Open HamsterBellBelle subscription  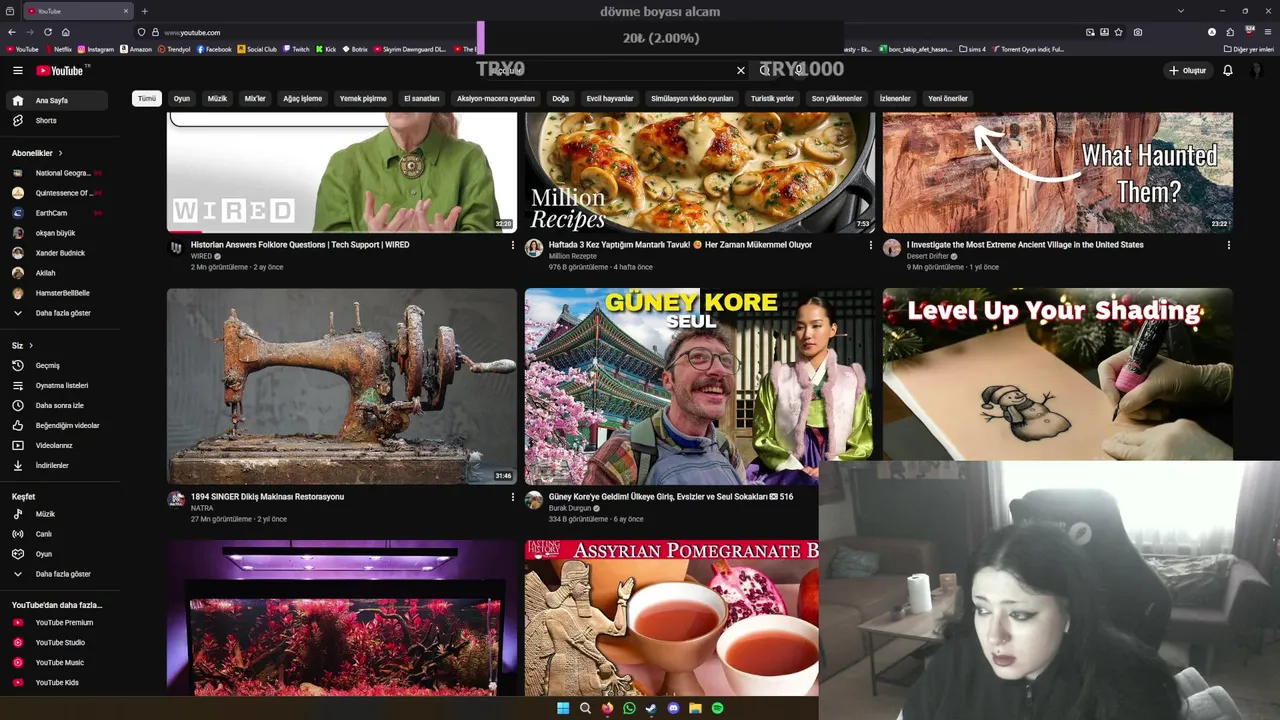click(x=55, y=293)
